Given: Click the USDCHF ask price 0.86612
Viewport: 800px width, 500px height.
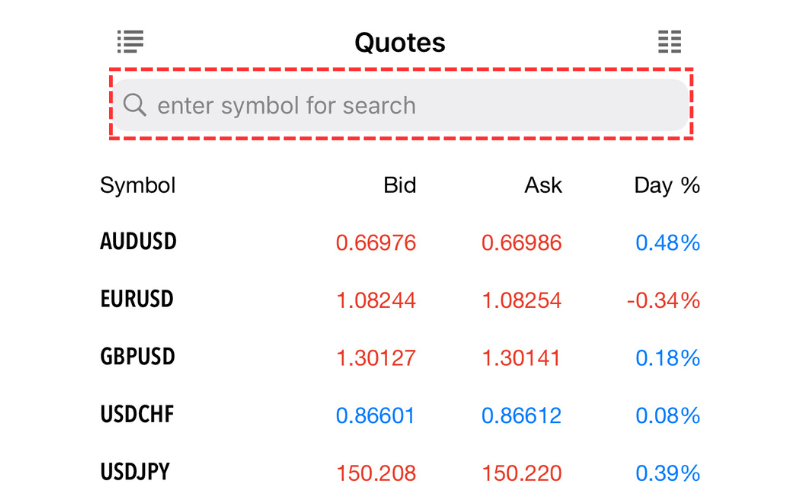Looking at the screenshot, I should point(521,415).
